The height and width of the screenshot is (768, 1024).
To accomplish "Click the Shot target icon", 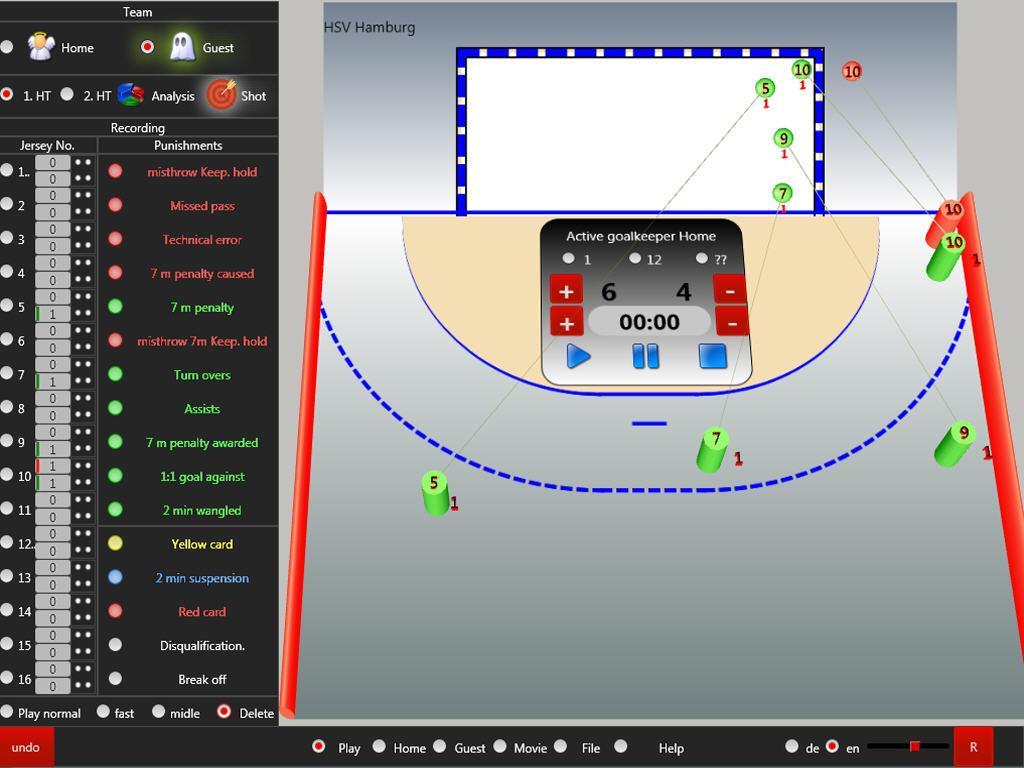I will [221, 95].
